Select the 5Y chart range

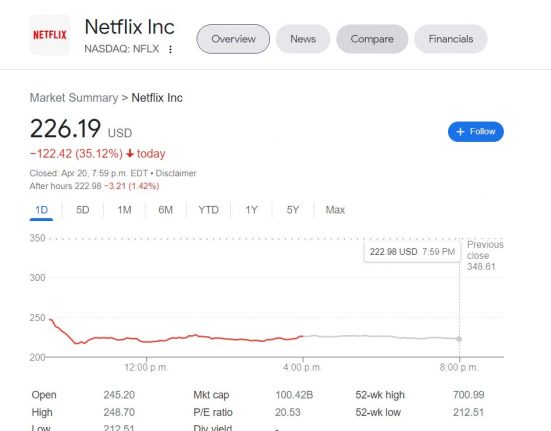coord(292,210)
